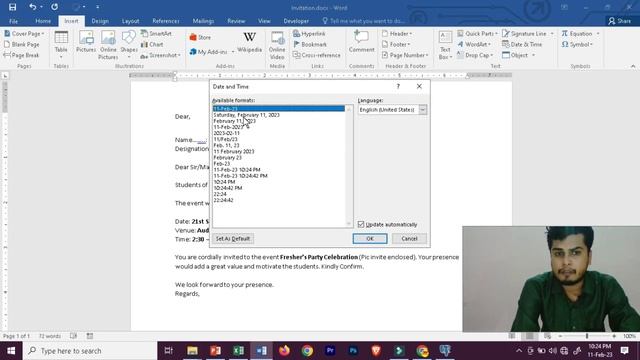
Task: Open the Store add-ins
Action: [x=200, y=38]
